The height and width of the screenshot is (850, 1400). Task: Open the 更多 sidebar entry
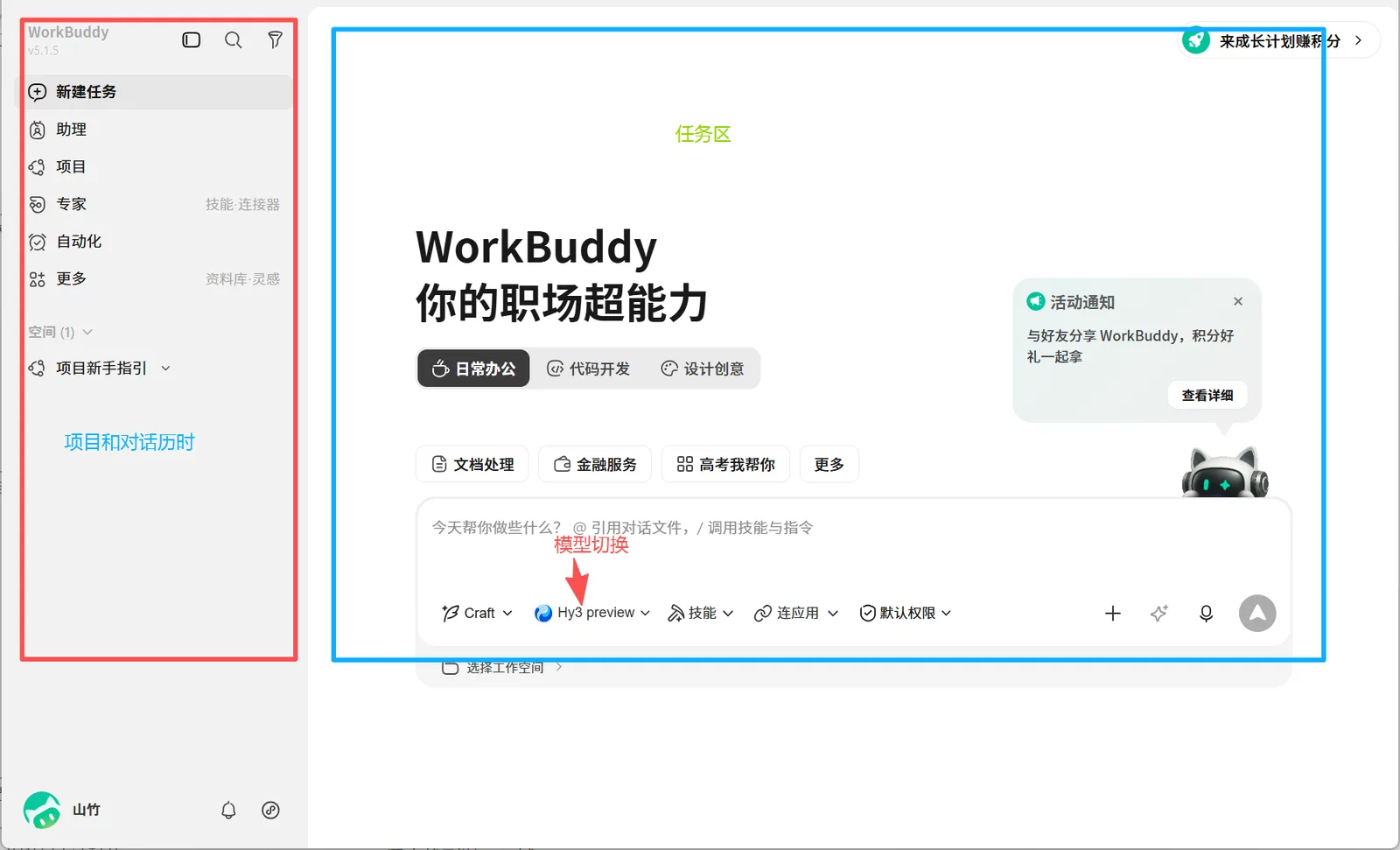[58, 278]
